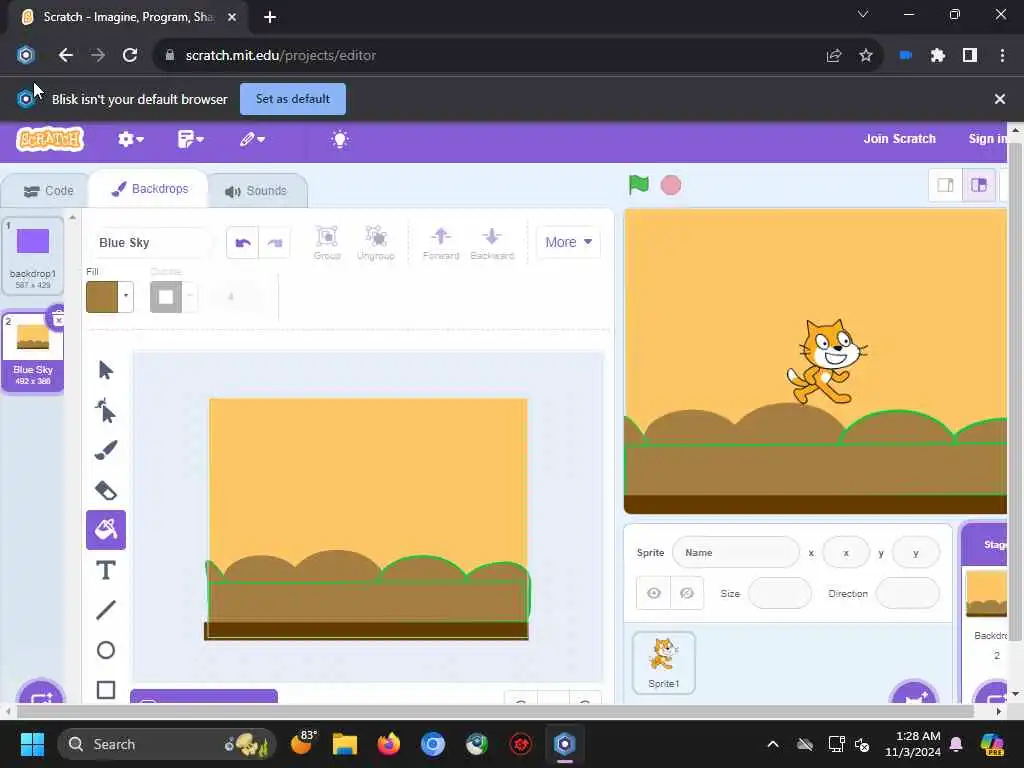Open Windows Start menu

tap(32, 744)
